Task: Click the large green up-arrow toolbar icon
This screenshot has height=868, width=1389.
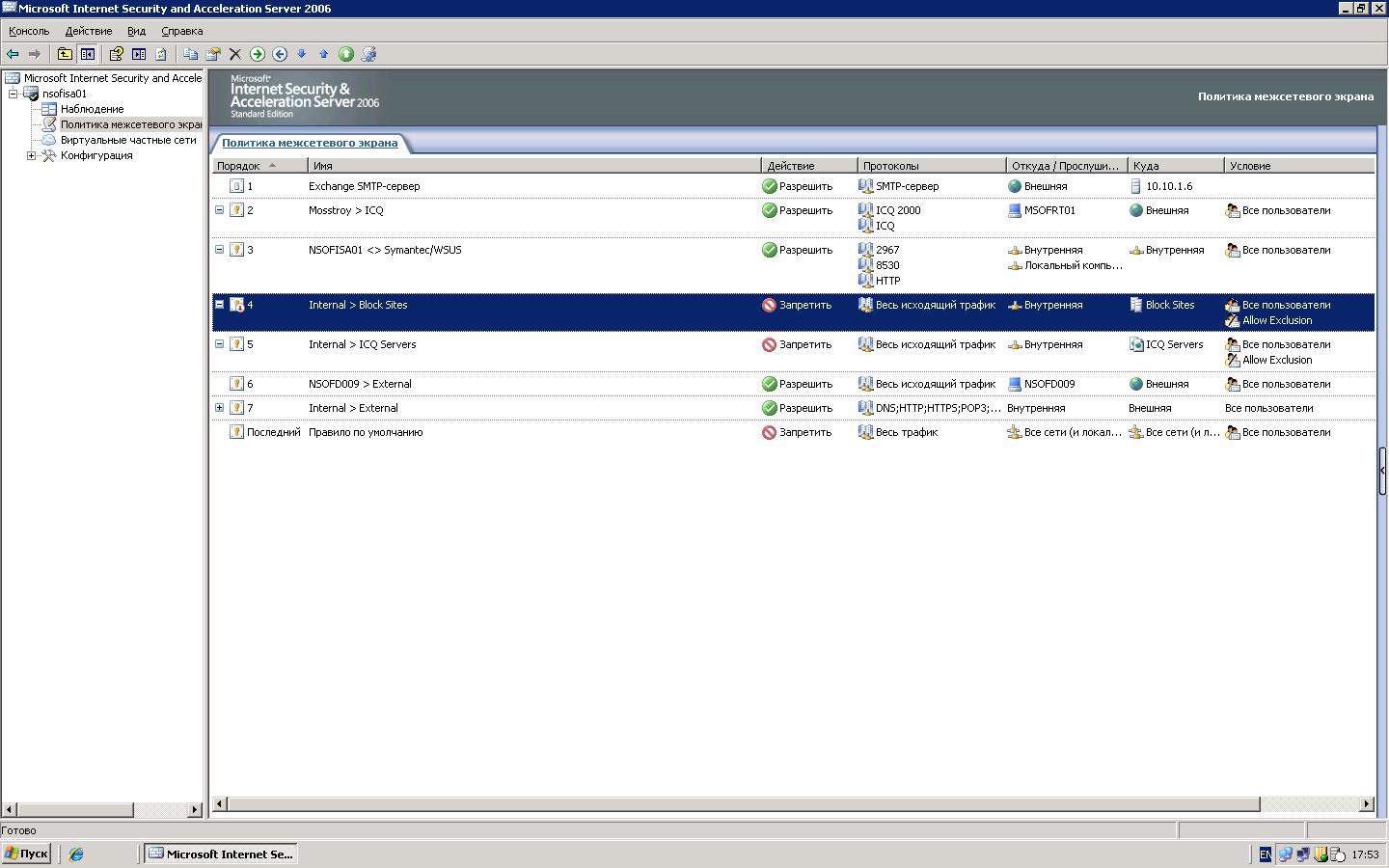Action: 345,54
